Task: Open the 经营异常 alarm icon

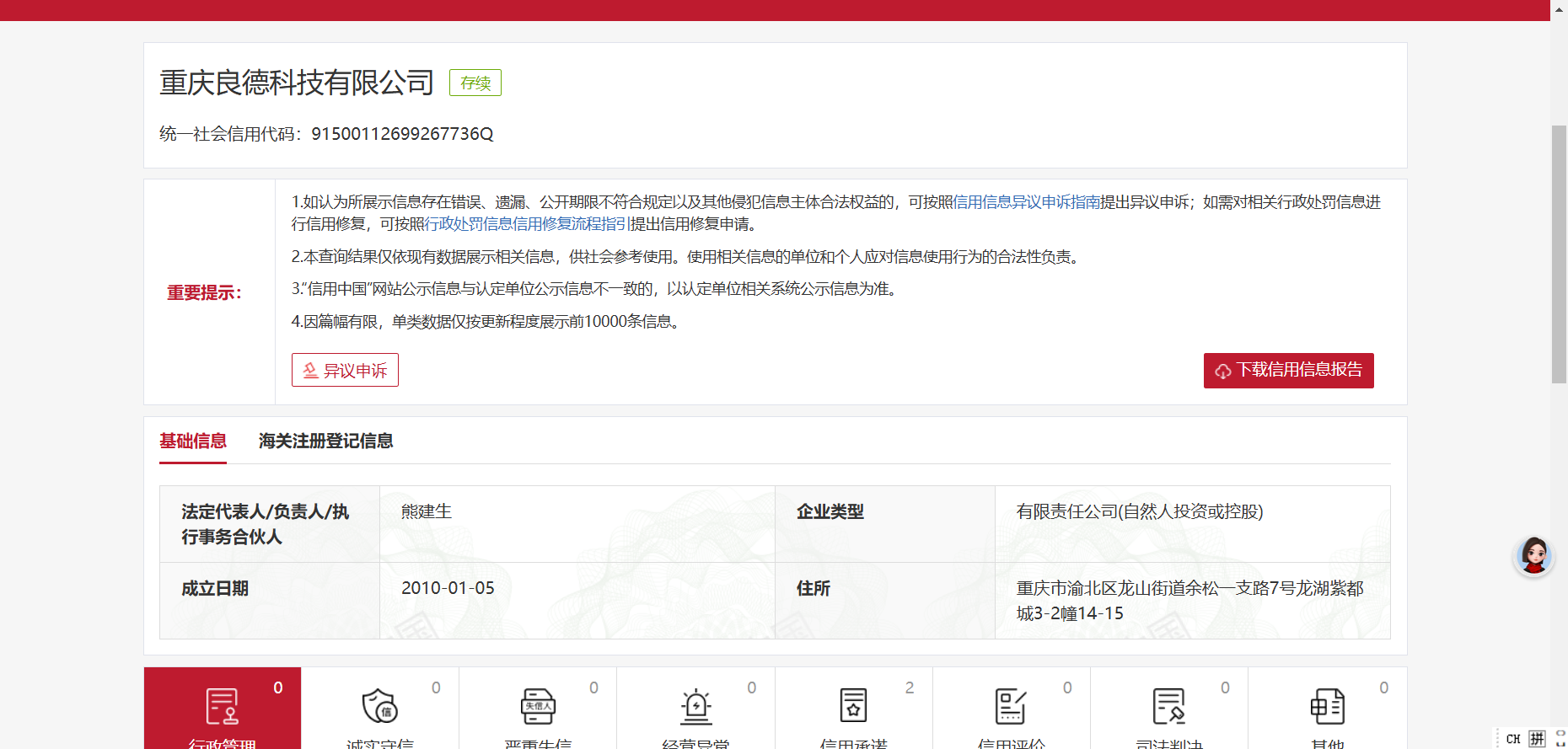Action: point(695,706)
